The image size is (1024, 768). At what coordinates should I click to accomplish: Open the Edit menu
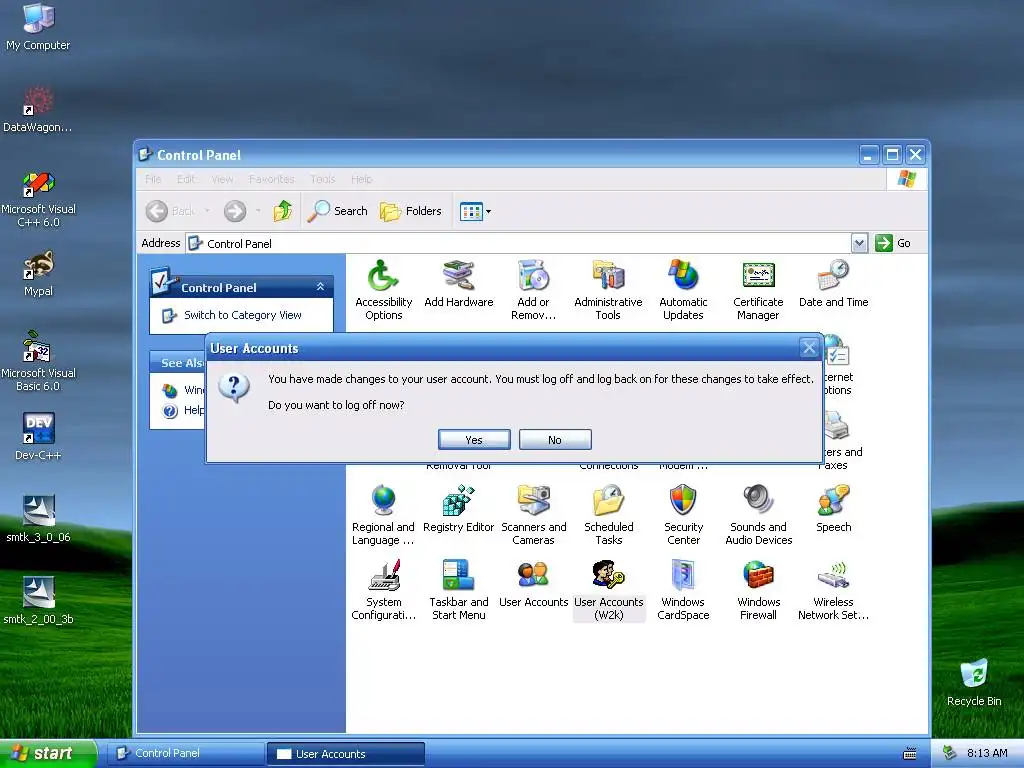pyautogui.click(x=185, y=179)
